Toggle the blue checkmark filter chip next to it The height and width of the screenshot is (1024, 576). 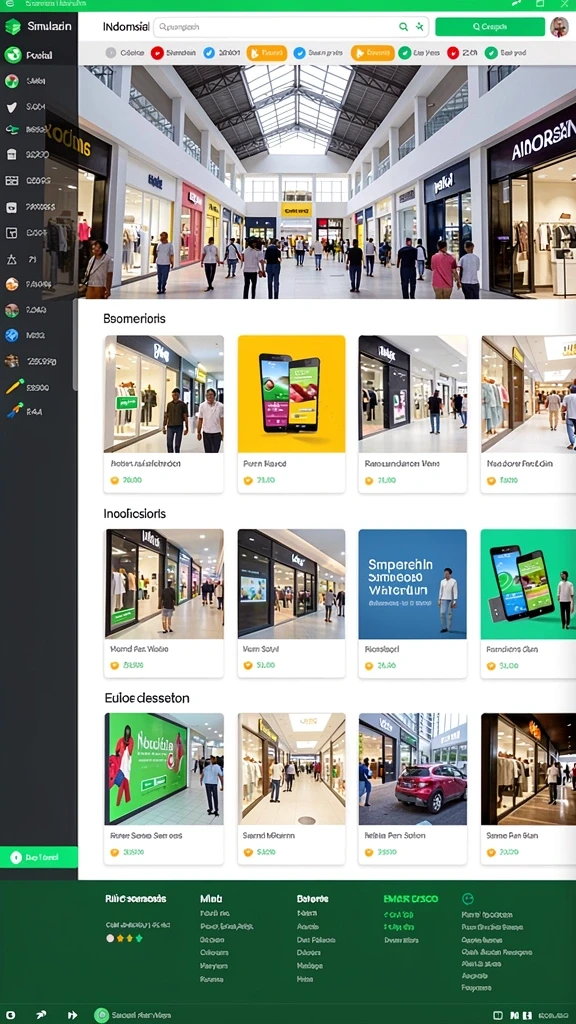[221, 53]
